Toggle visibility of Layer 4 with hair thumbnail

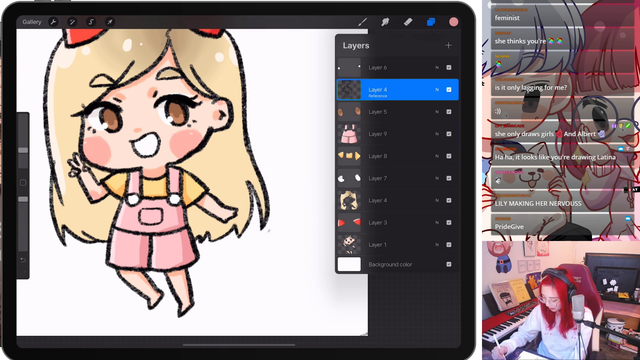point(449,200)
